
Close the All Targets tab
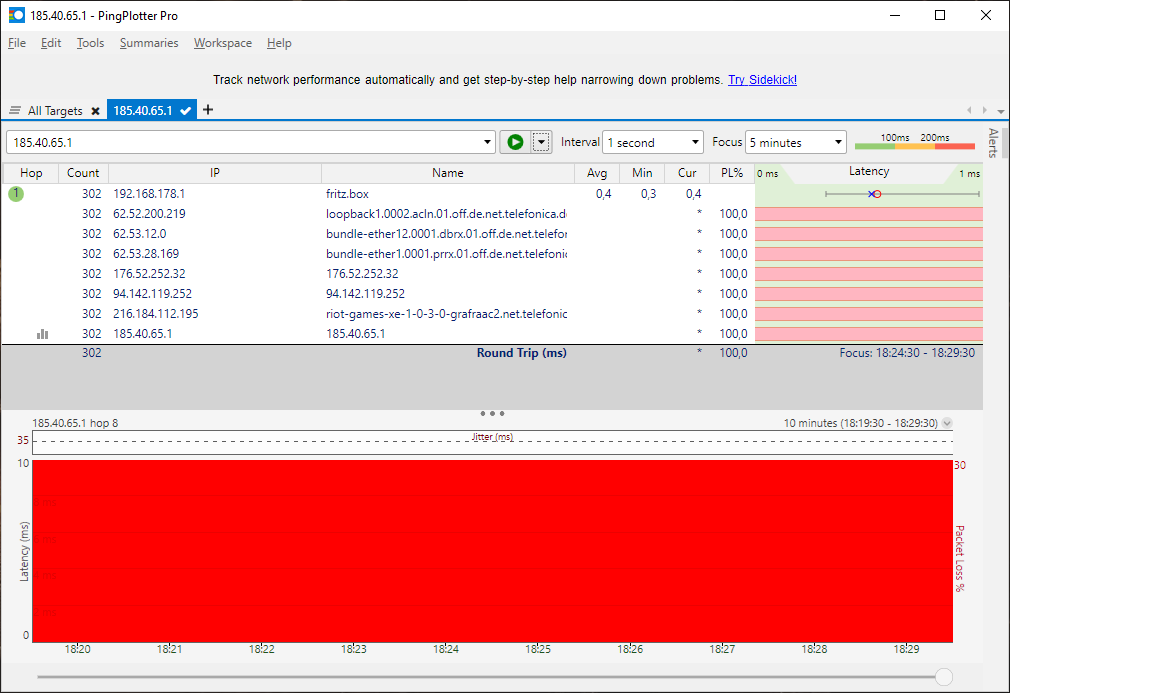96,111
